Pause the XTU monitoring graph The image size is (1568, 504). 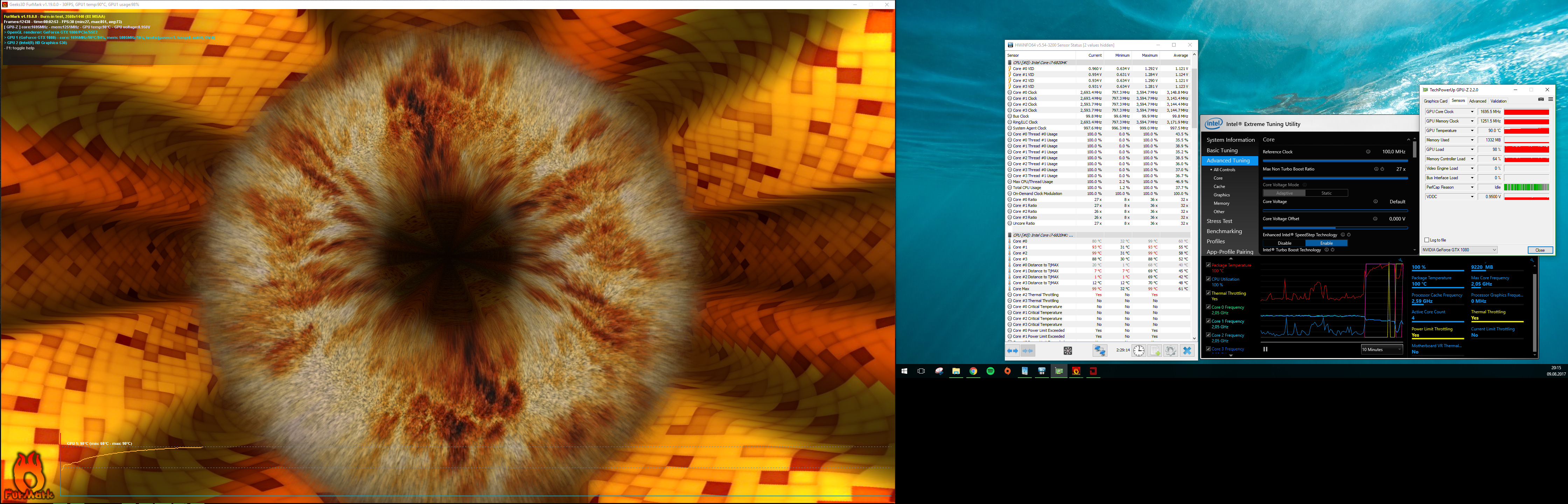1266,349
